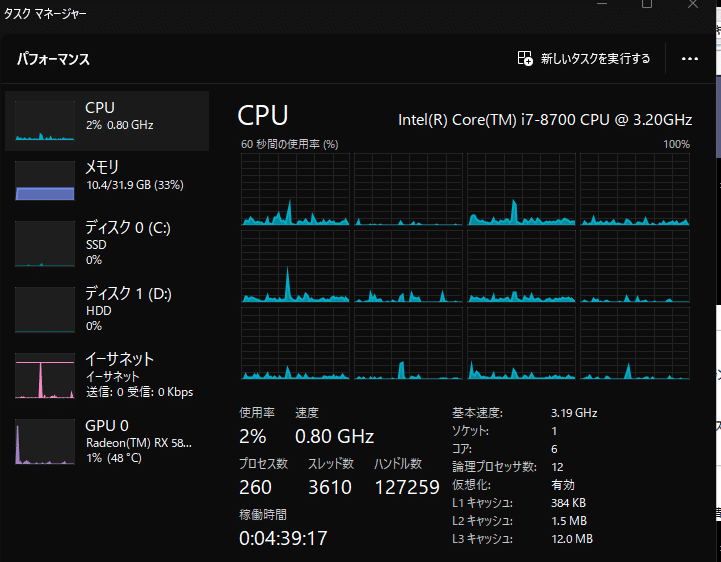Select the メモリ usage graph thumbnail
The image size is (721, 562).
(x=45, y=181)
